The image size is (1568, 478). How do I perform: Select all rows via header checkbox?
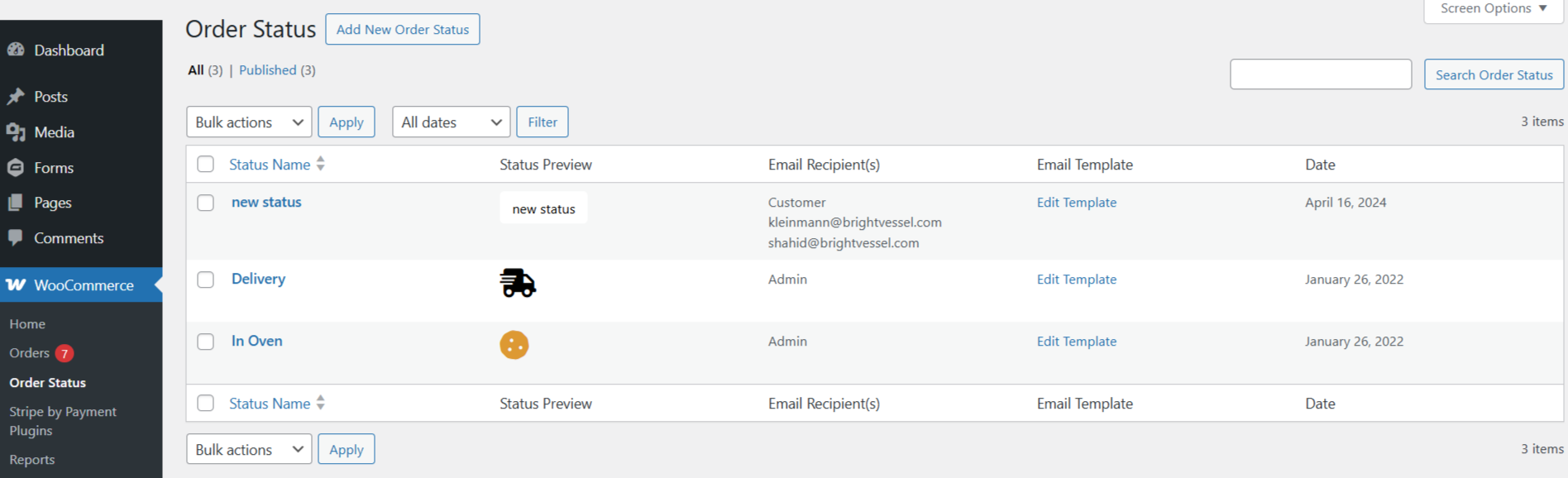[206, 165]
